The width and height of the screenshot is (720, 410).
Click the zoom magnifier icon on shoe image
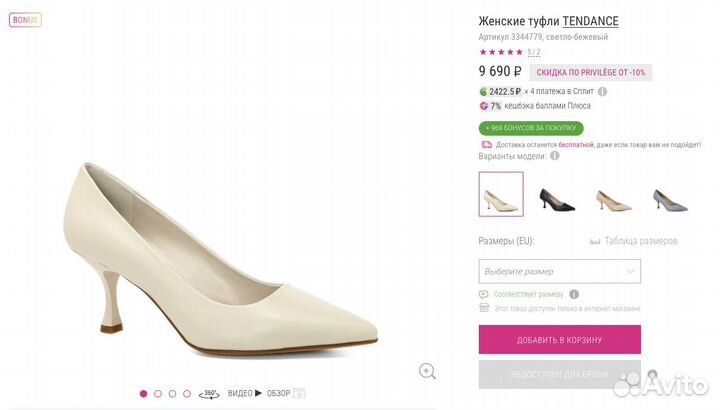pos(427,371)
